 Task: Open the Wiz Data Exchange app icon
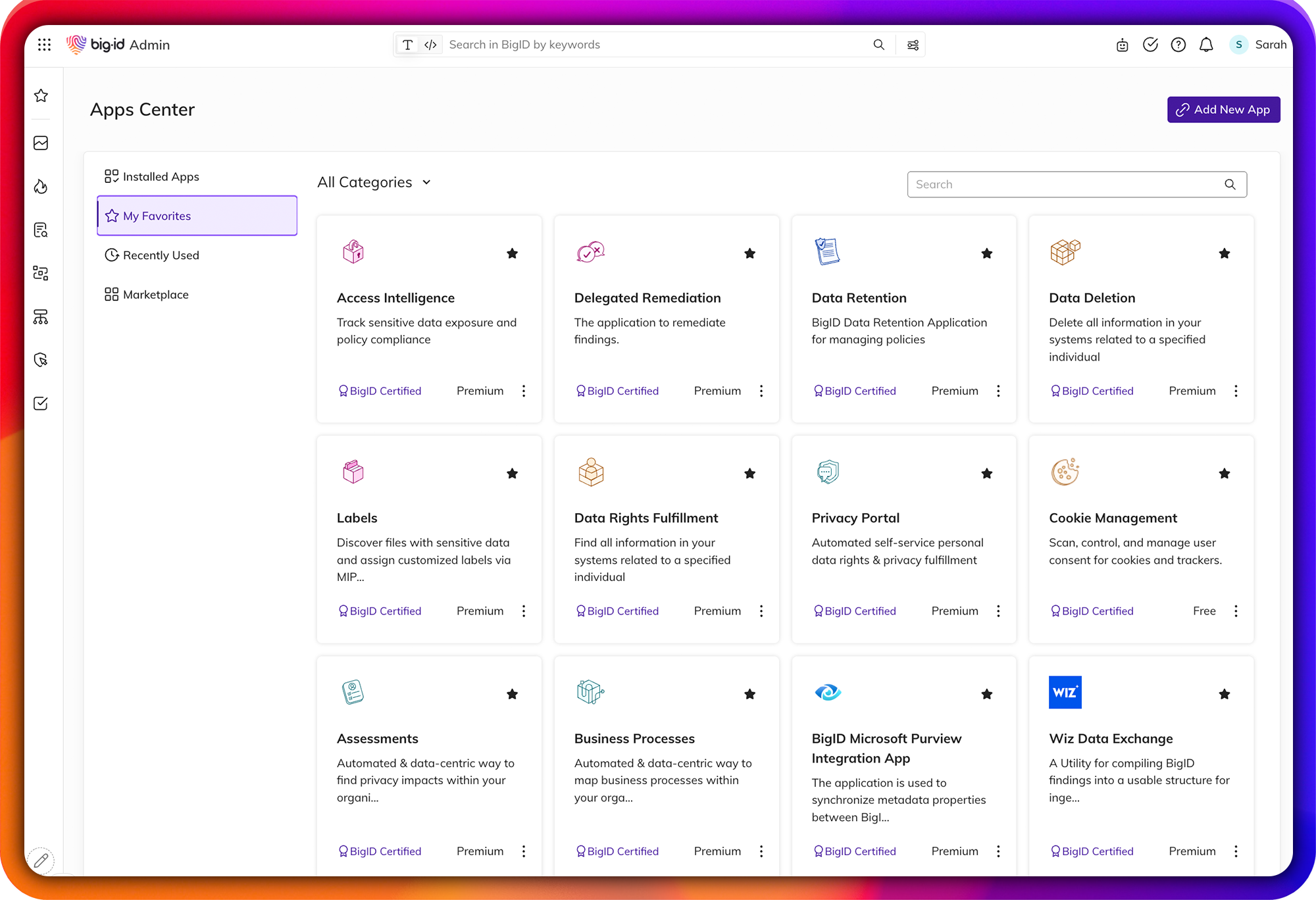pos(1065,692)
